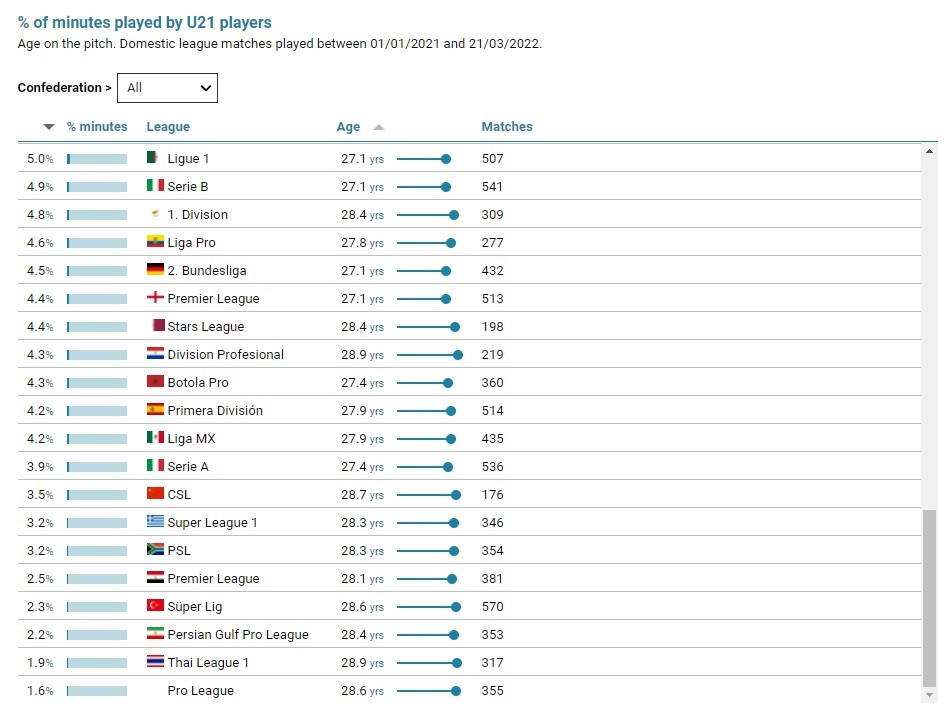Click the Qatar flag beside Stars League

(x=157, y=326)
